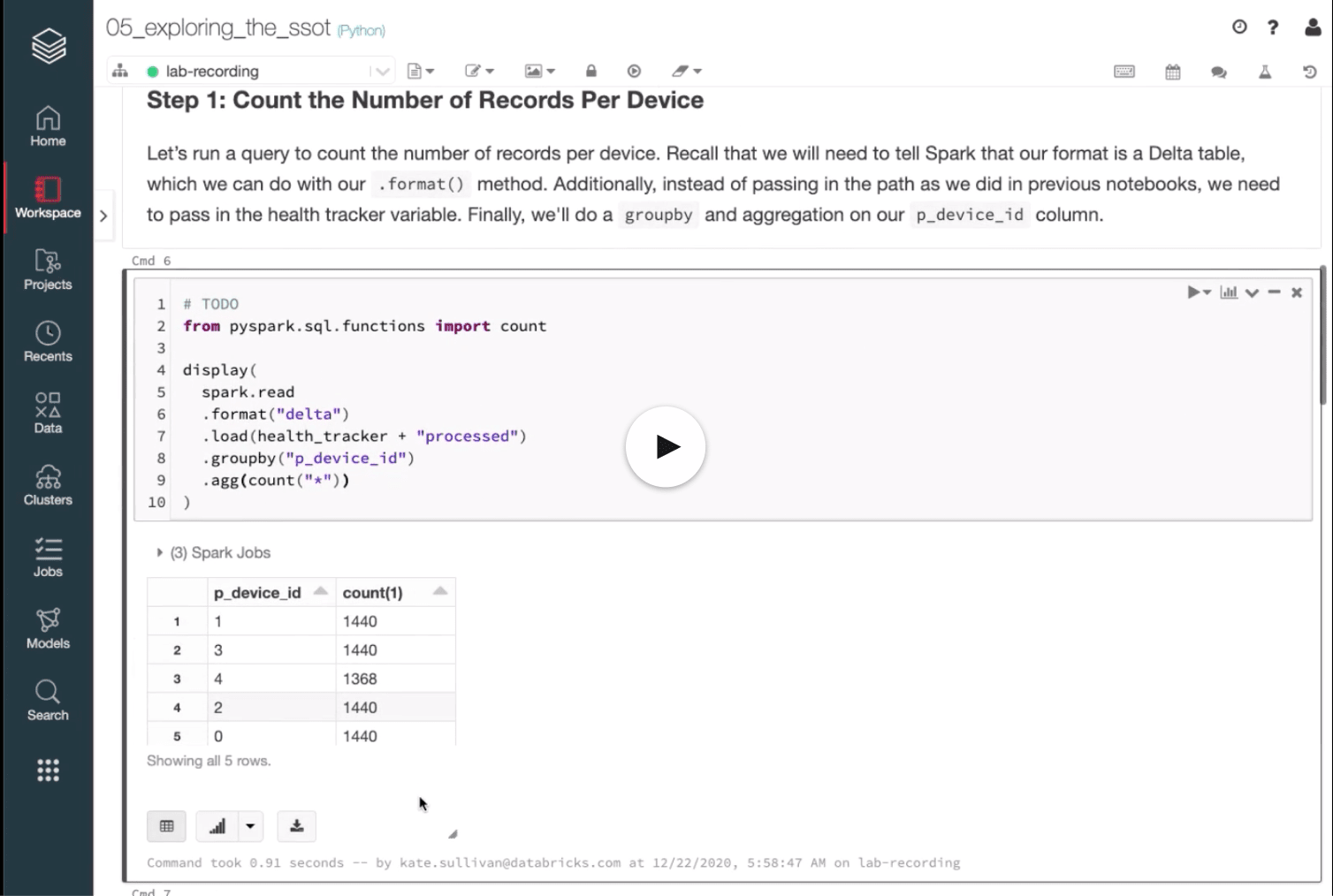Open the keyboard shortcuts panel

(1124, 72)
